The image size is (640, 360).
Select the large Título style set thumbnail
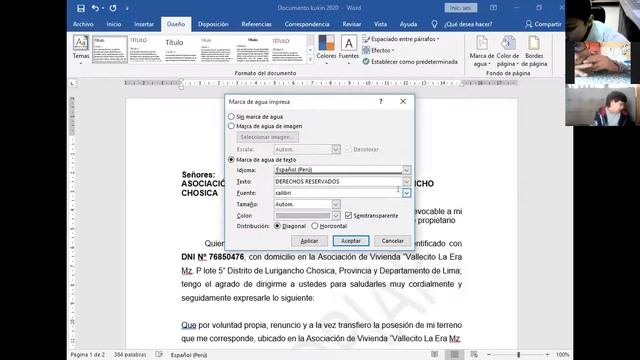click(x=181, y=49)
